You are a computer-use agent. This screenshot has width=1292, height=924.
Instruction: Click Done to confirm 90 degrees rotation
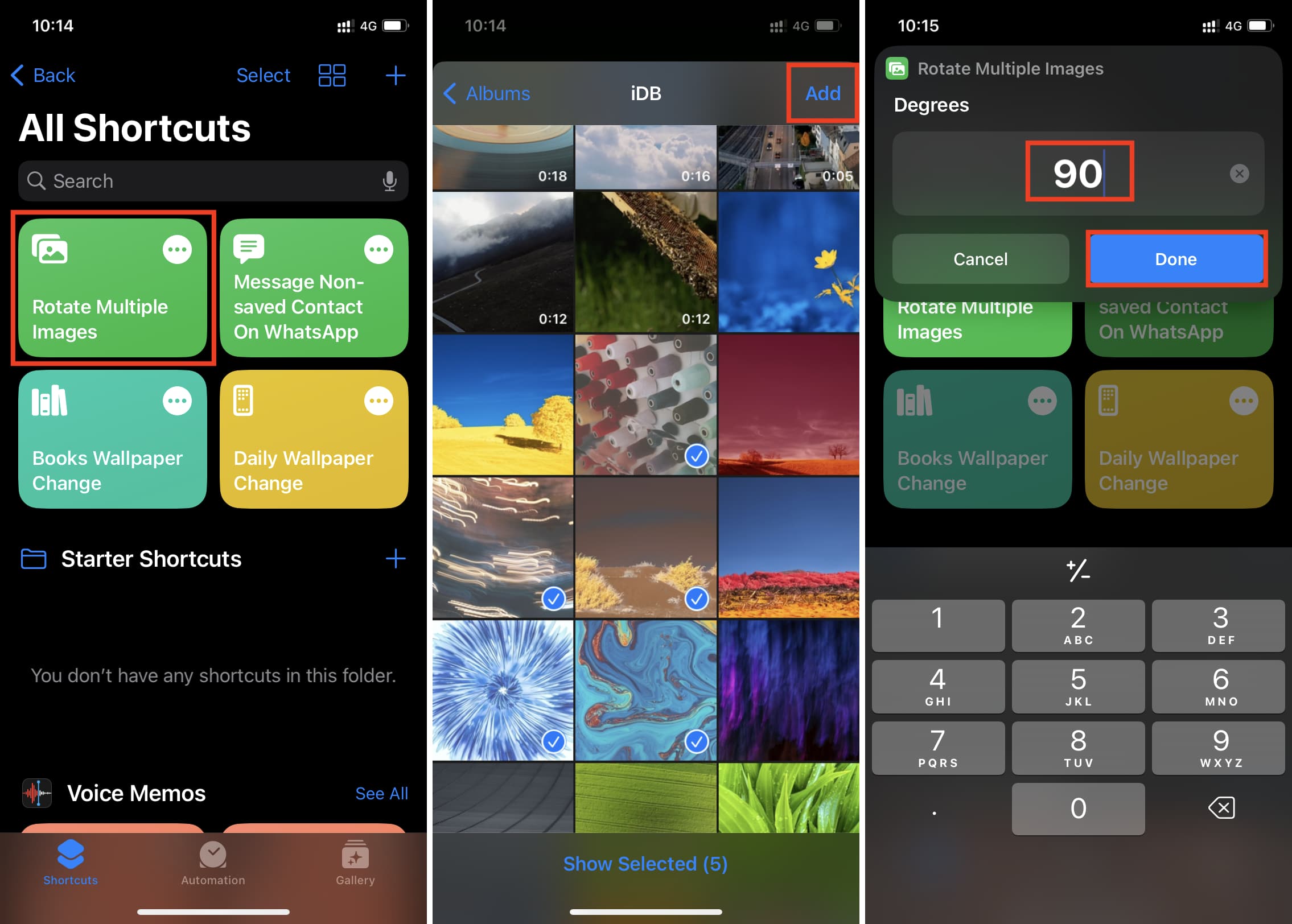pos(1177,259)
